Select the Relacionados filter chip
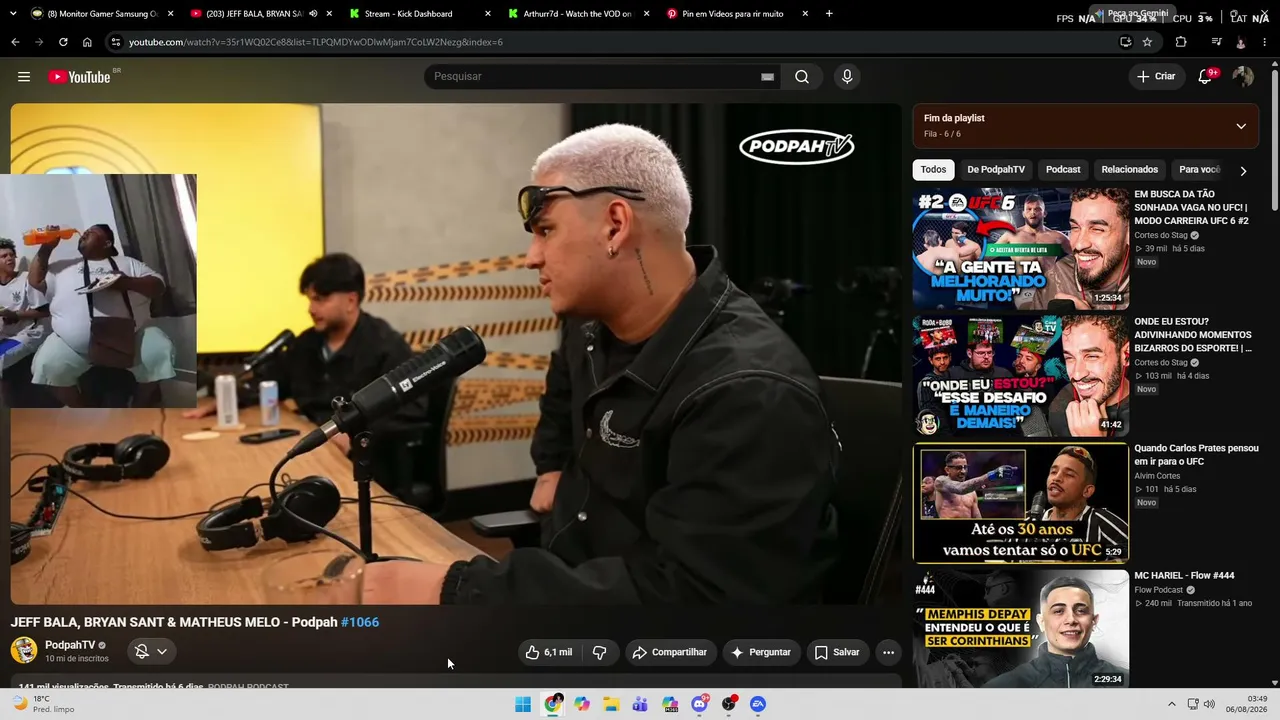1280x720 pixels. coord(1130,170)
